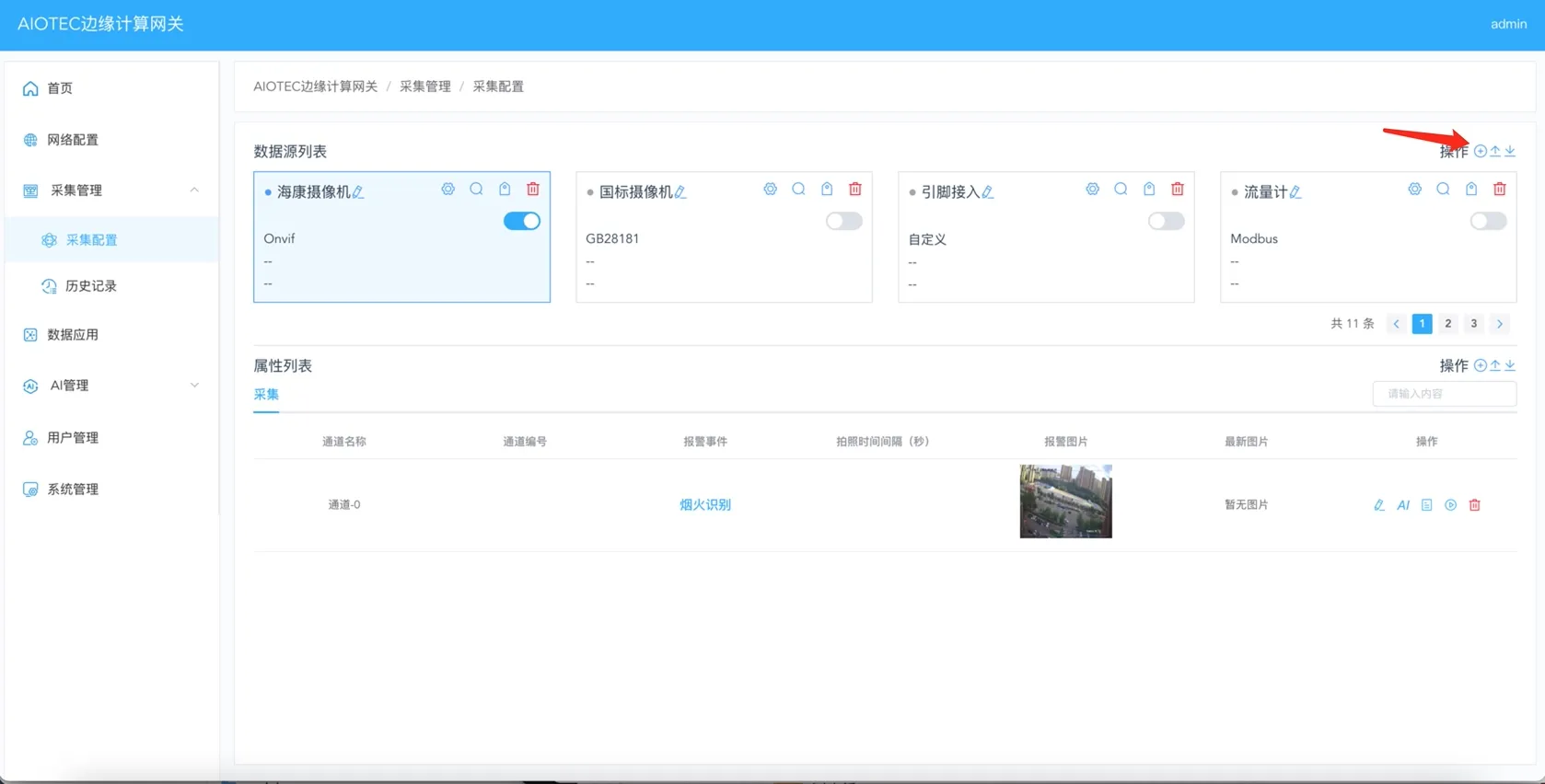The image size is (1545, 784).
Task: Click download icon in 属性列表 header
Action: pos(1510,365)
